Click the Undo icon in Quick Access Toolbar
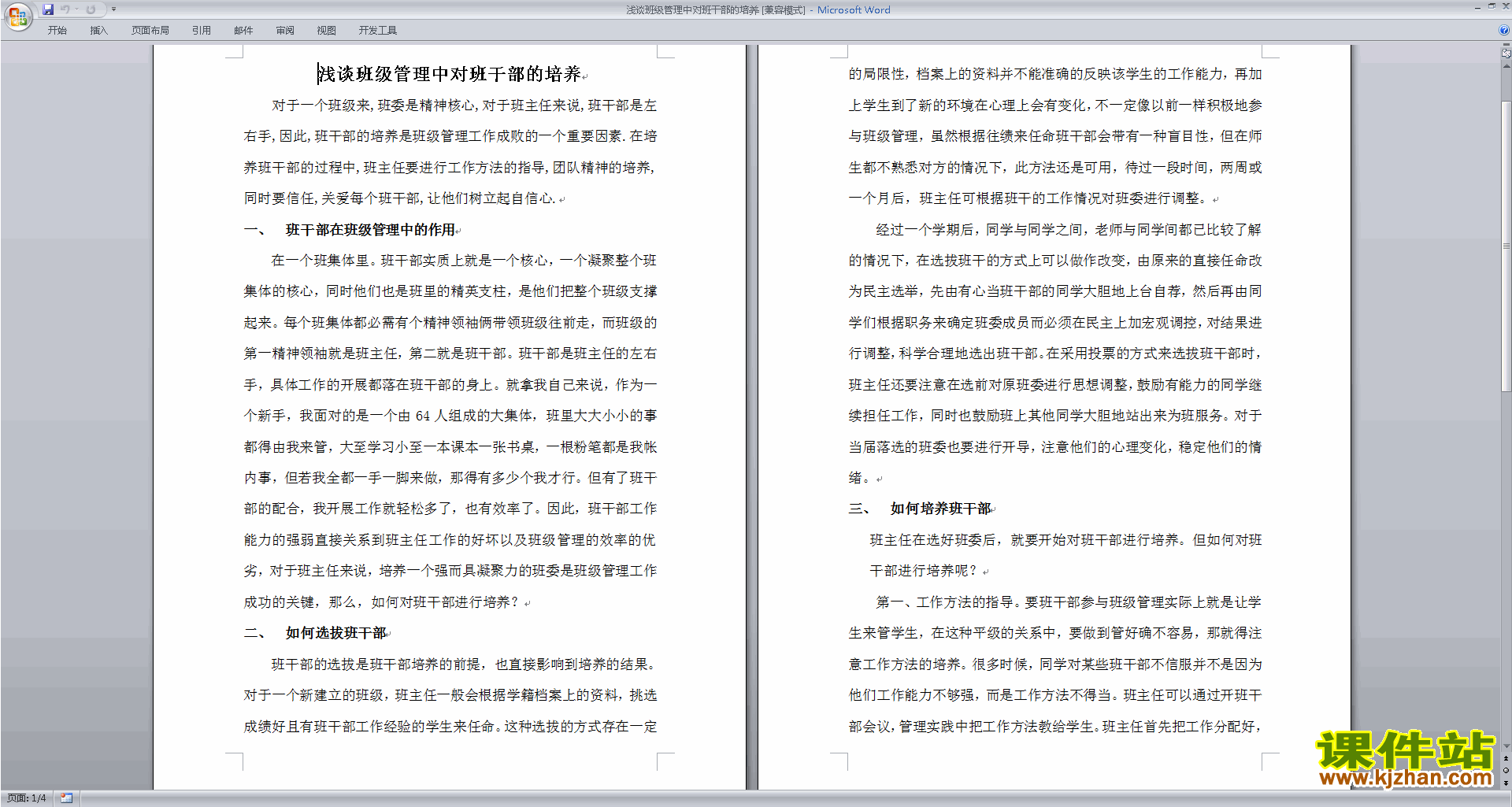This screenshot has height=807, width=1512. (x=65, y=9)
